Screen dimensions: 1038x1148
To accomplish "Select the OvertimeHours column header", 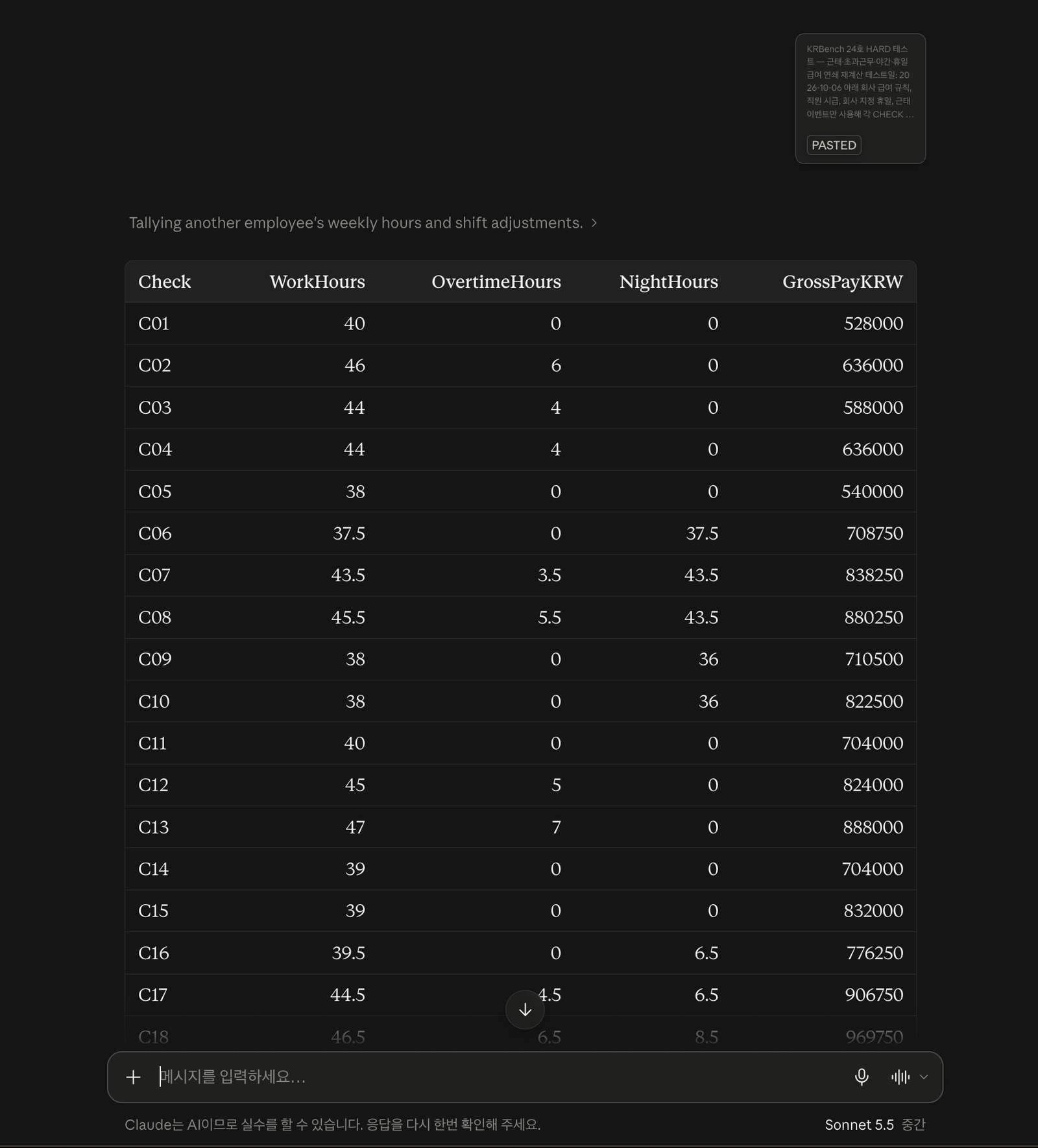I will tap(496, 281).
